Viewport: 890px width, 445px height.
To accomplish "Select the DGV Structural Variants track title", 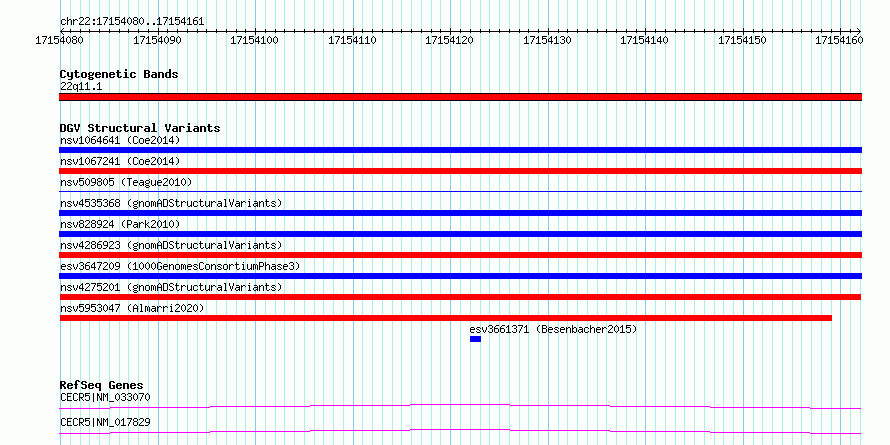I will [x=140, y=128].
